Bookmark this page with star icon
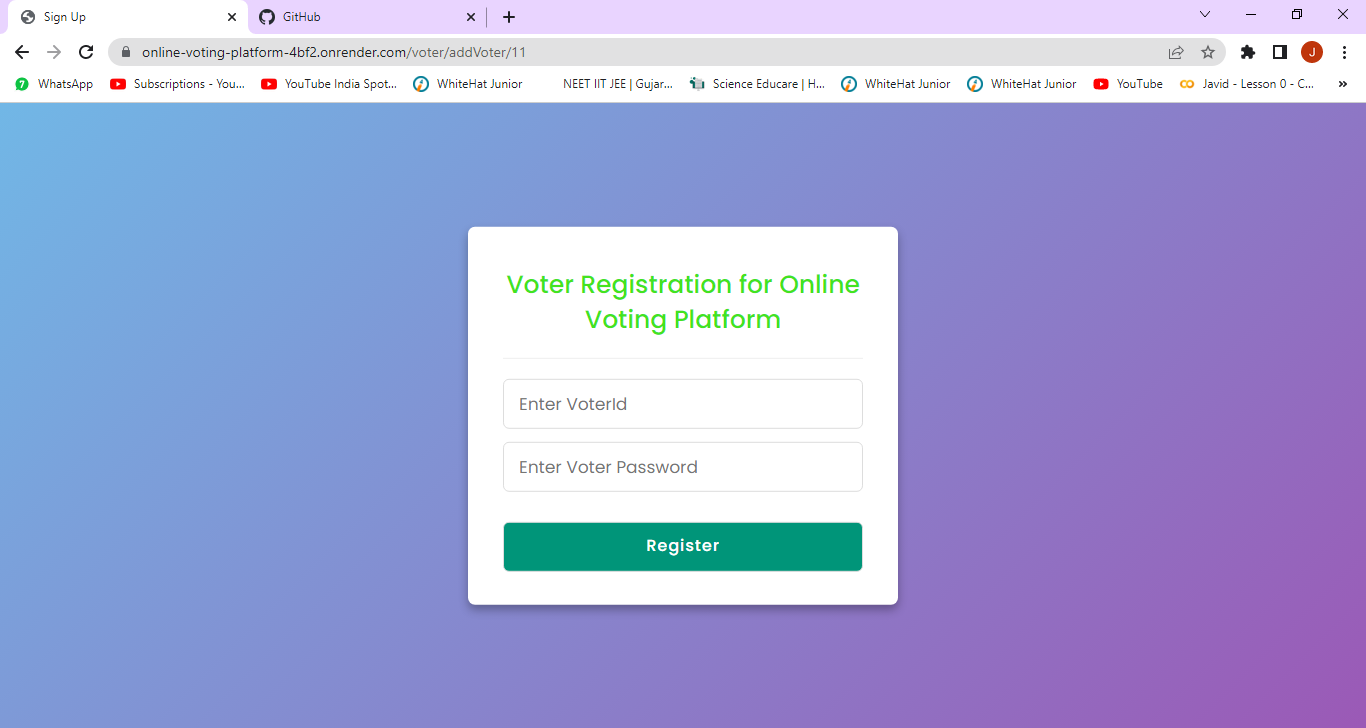This screenshot has width=1366, height=728. pos(1208,52)
